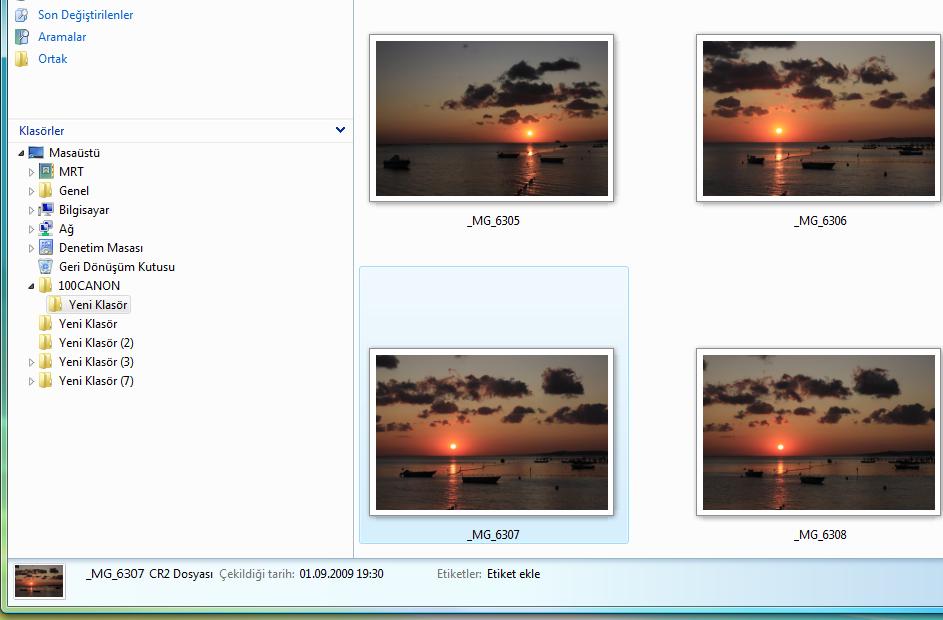Collapse the 100CANON tree node
The image size is (943, 620).
click(x=31, y=286)
